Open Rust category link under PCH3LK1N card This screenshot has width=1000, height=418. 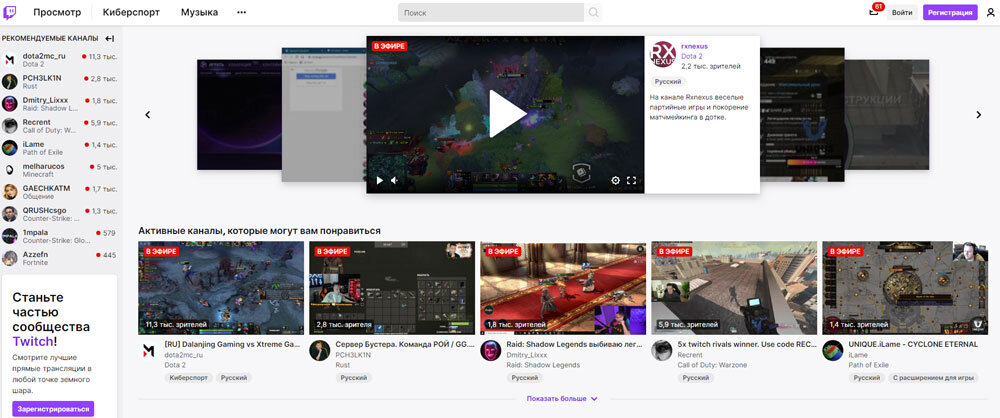coord(343,365)
